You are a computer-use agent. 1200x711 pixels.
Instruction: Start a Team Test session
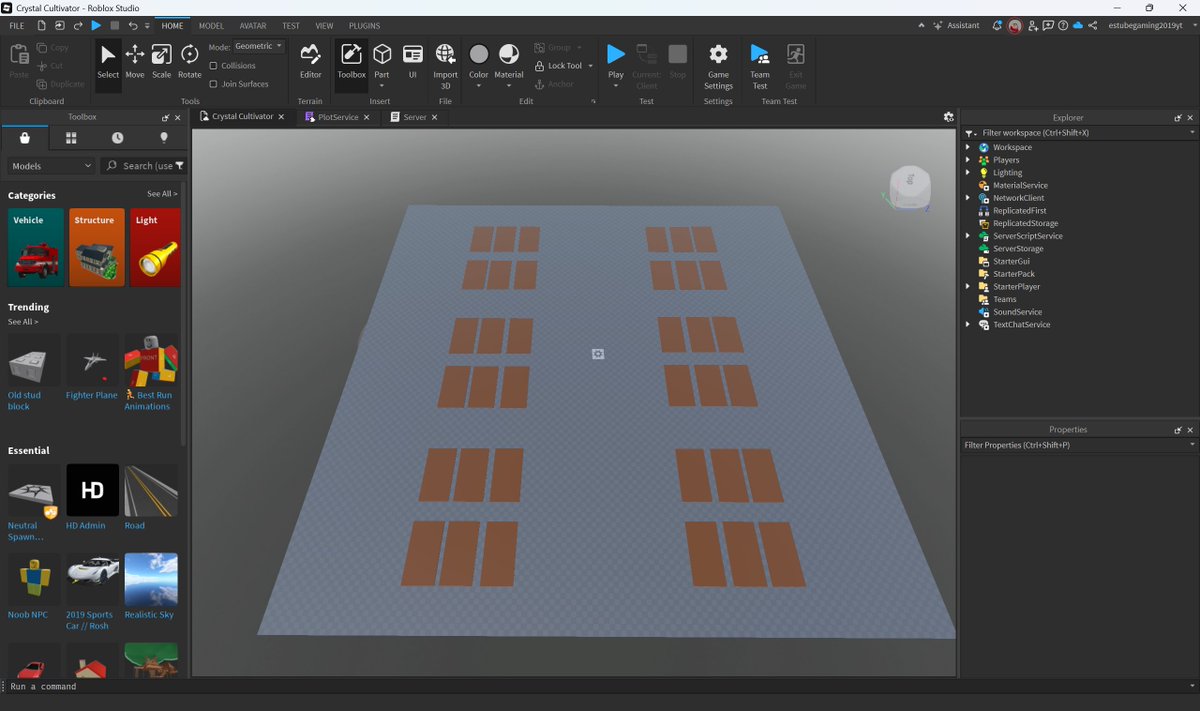pyautogui.click(x=760, y=66)
